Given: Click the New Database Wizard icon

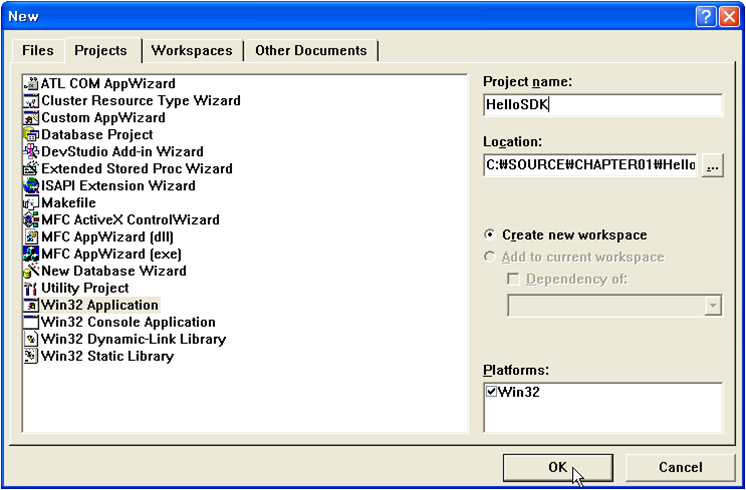Looking at the screenshot, I should point(31,271).
